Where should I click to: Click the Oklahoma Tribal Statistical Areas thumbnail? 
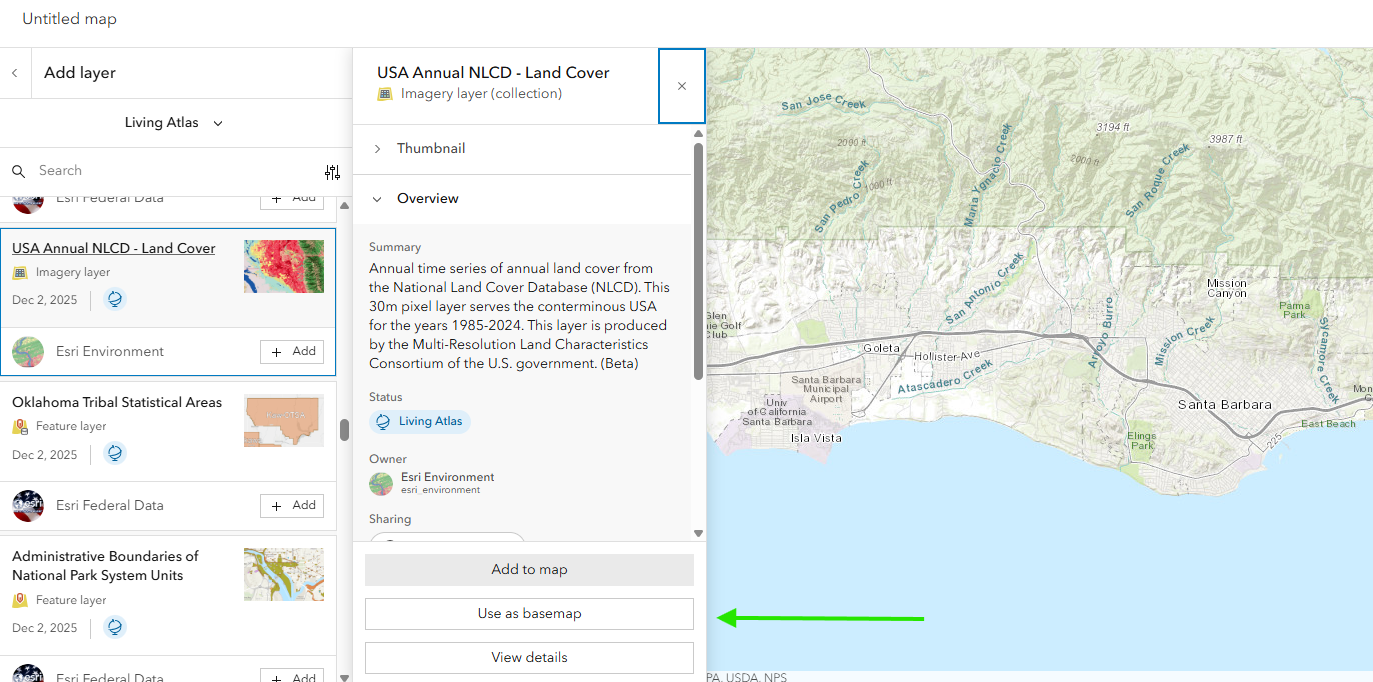click(283, 421)
